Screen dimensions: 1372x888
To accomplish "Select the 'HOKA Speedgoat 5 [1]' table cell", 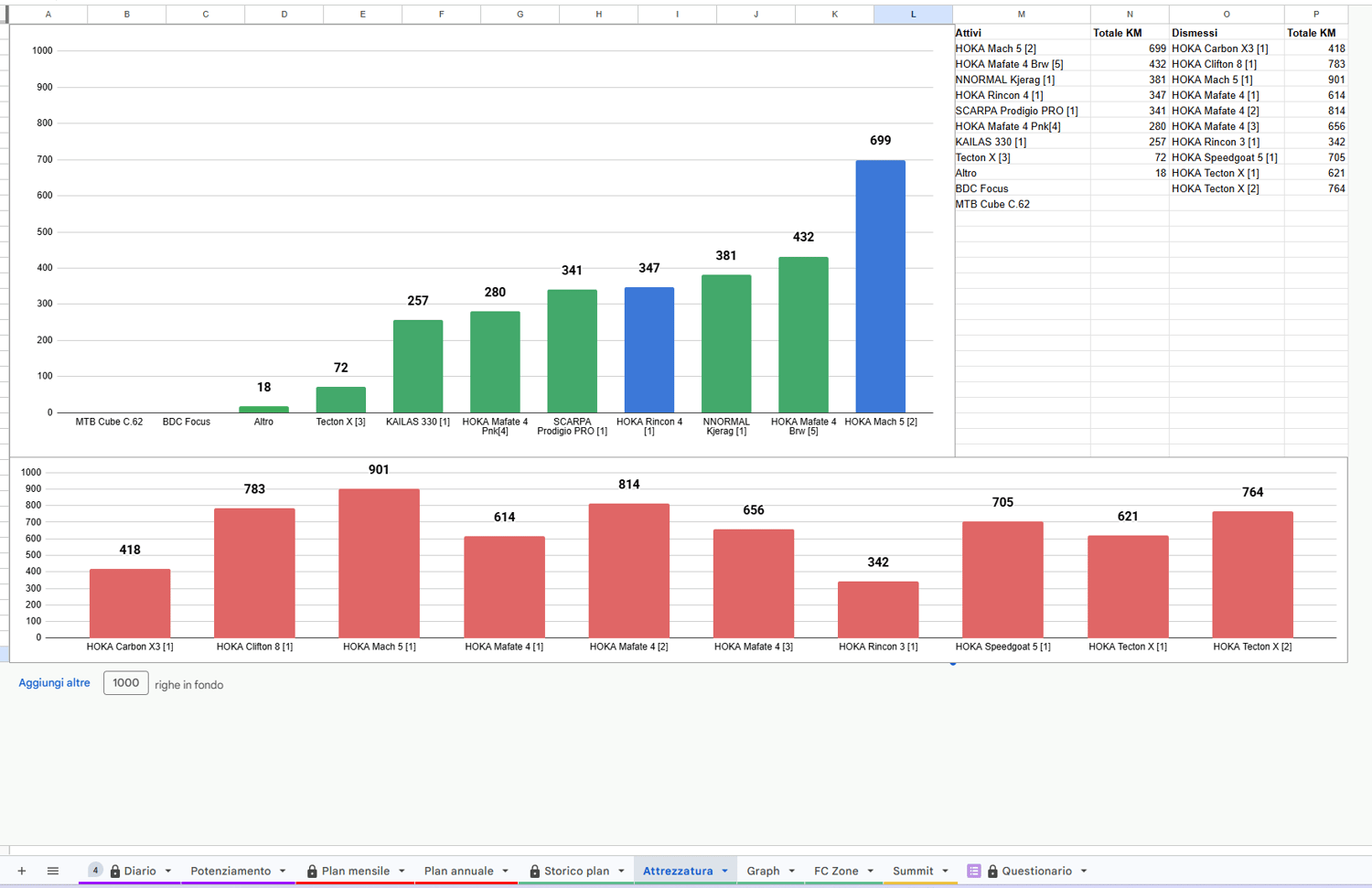I will point(1227,157).
